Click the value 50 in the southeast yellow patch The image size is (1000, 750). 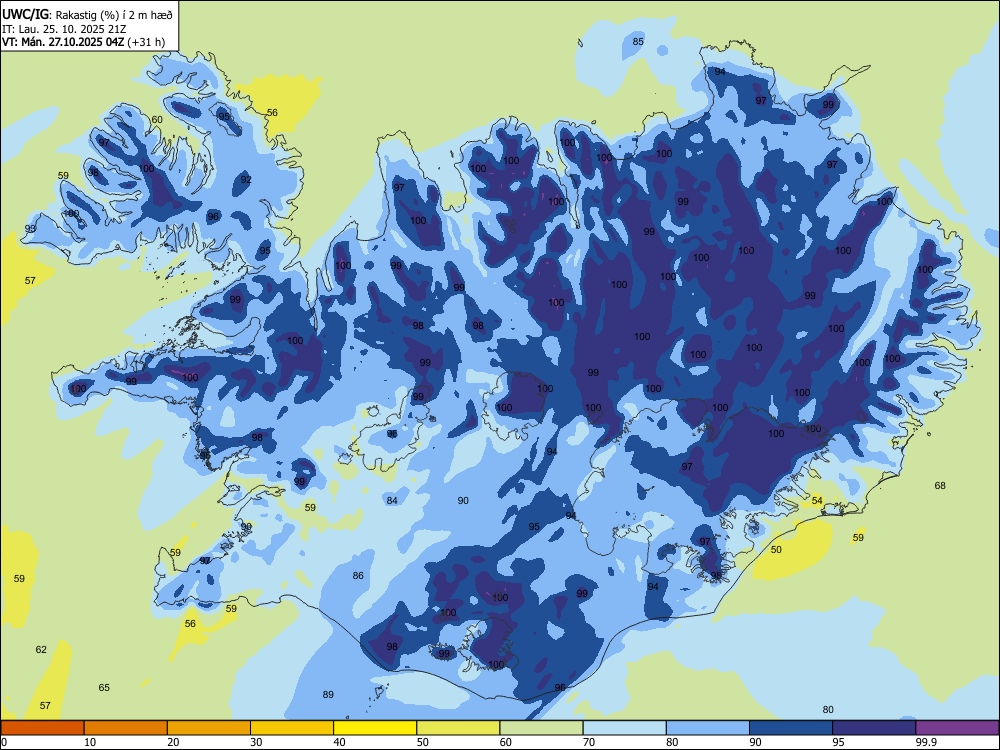[776, 549]
